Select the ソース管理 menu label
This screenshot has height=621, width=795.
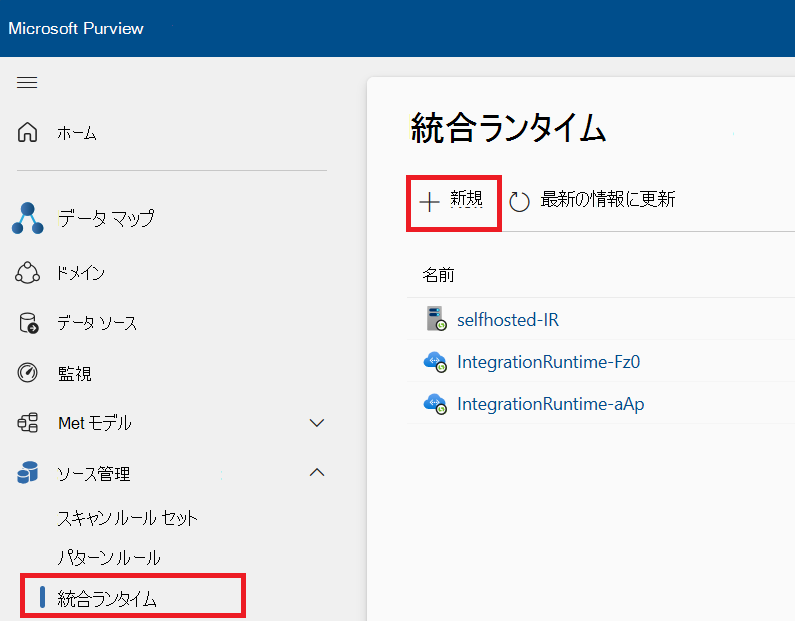pos(94,474)
